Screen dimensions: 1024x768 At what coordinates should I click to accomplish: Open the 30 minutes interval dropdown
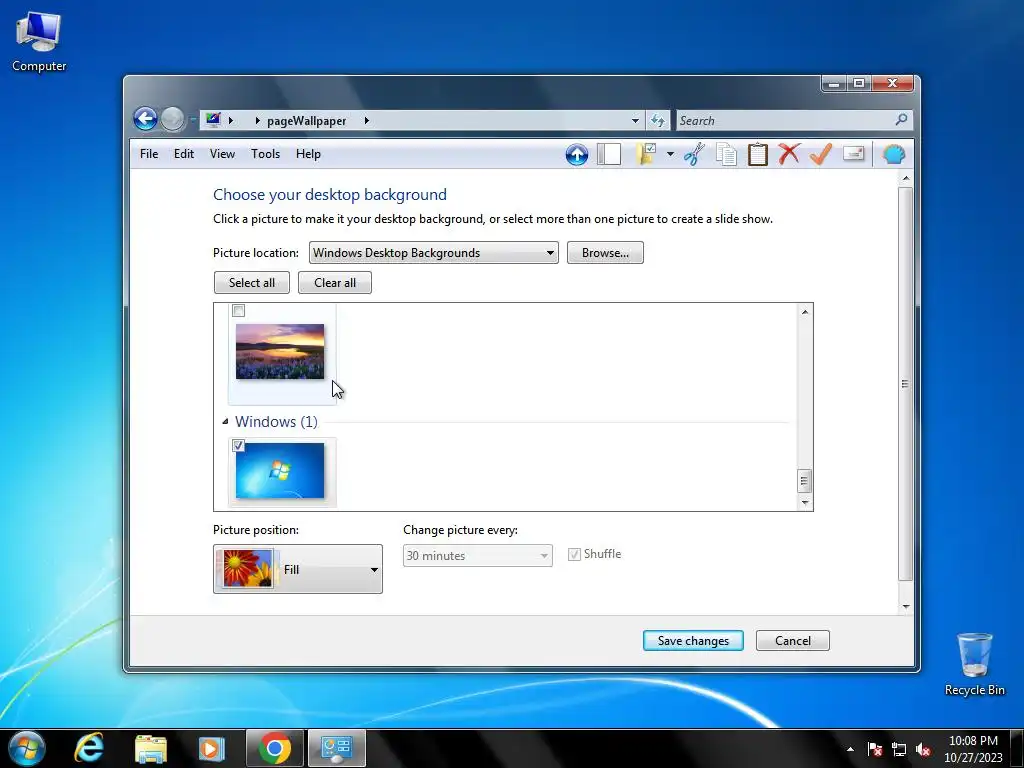(x=477, y=556)
